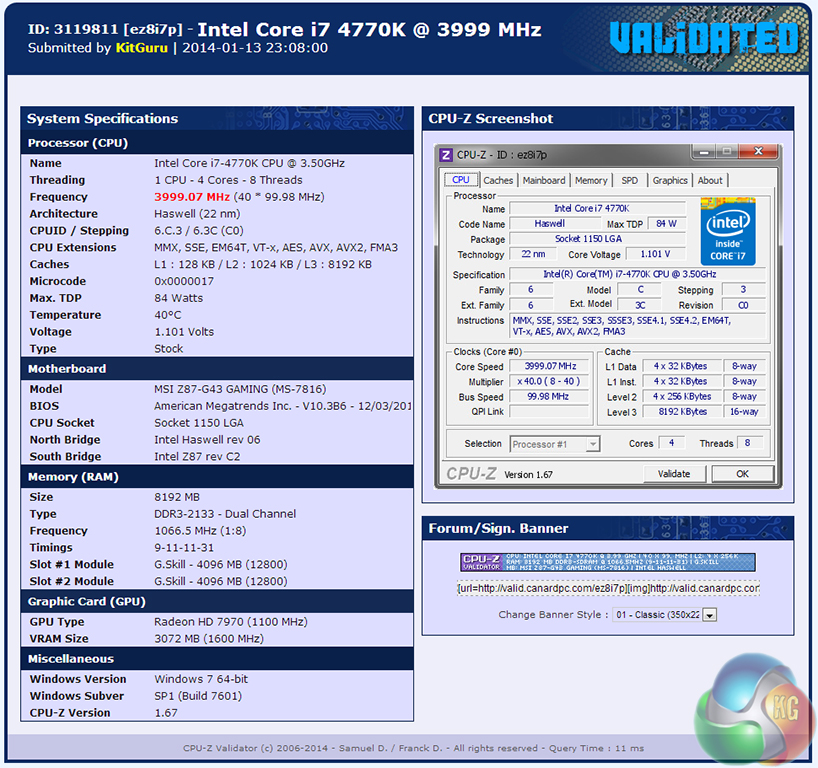Click the Memory (RAM) section header
This screenshot has height=768, width=818.
click(x=217, y=476)
